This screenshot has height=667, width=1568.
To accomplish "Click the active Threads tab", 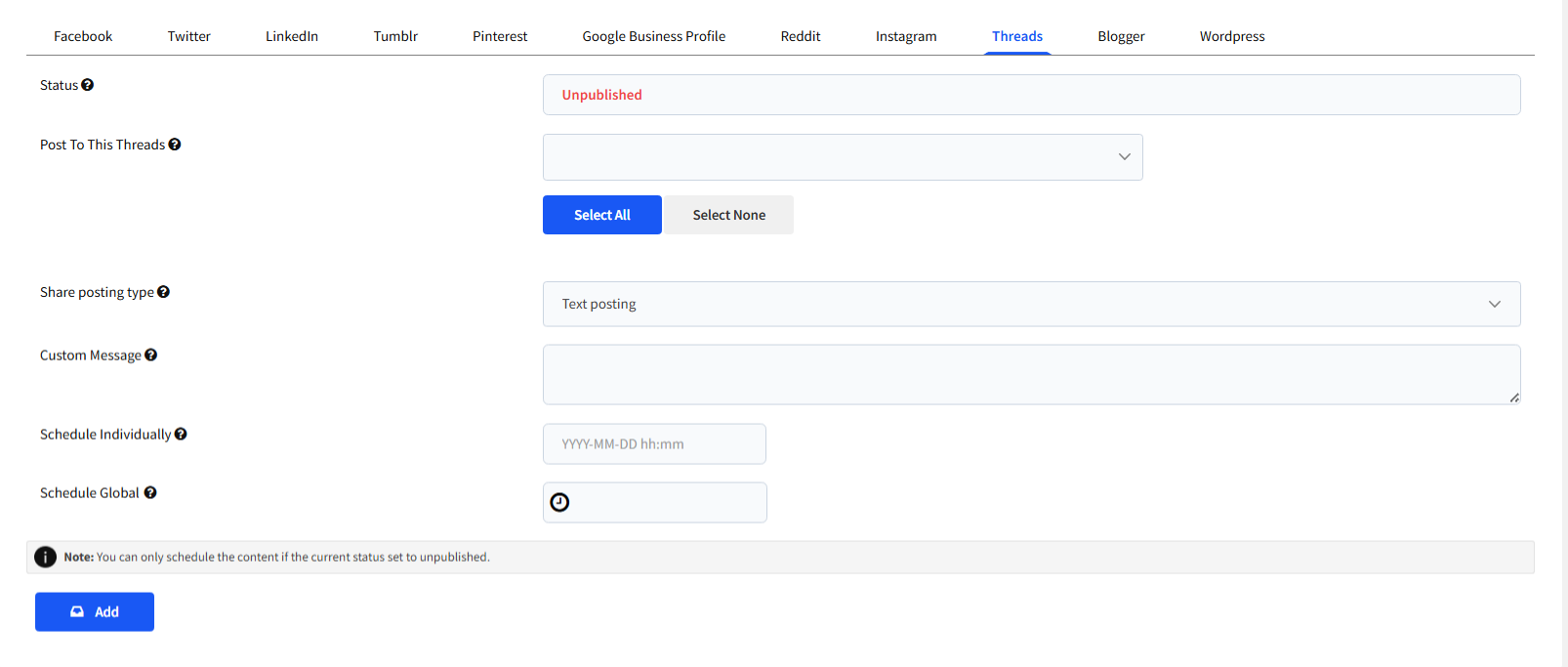I will click(1017, 36).
